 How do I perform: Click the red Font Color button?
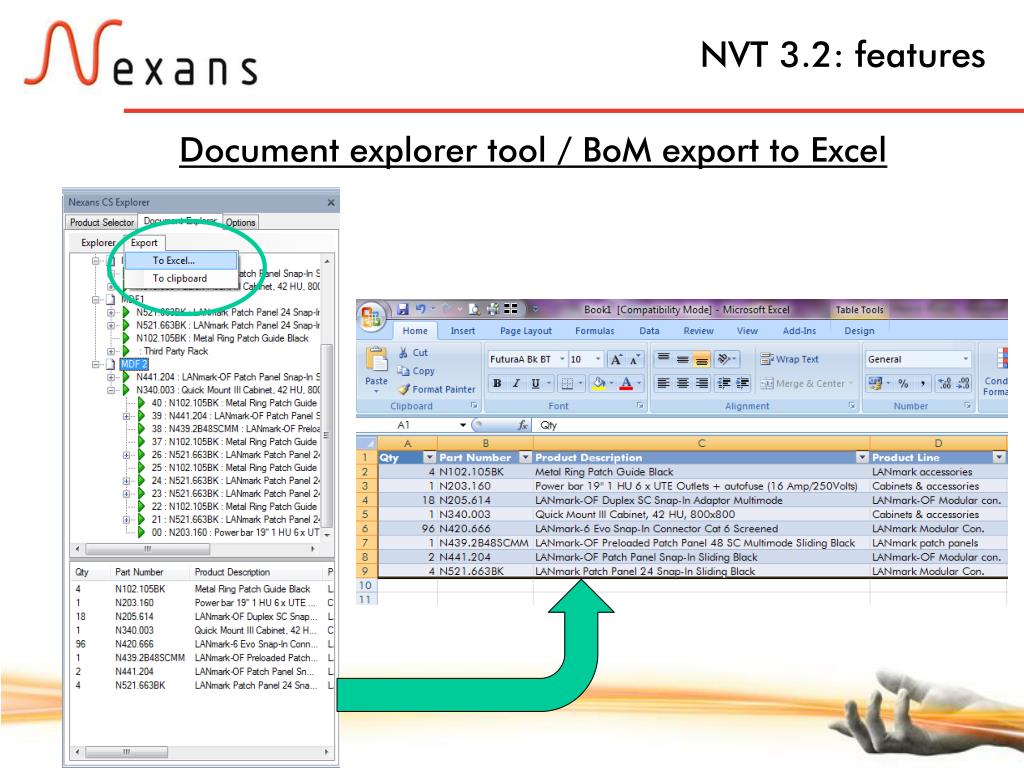coord(626,383)
